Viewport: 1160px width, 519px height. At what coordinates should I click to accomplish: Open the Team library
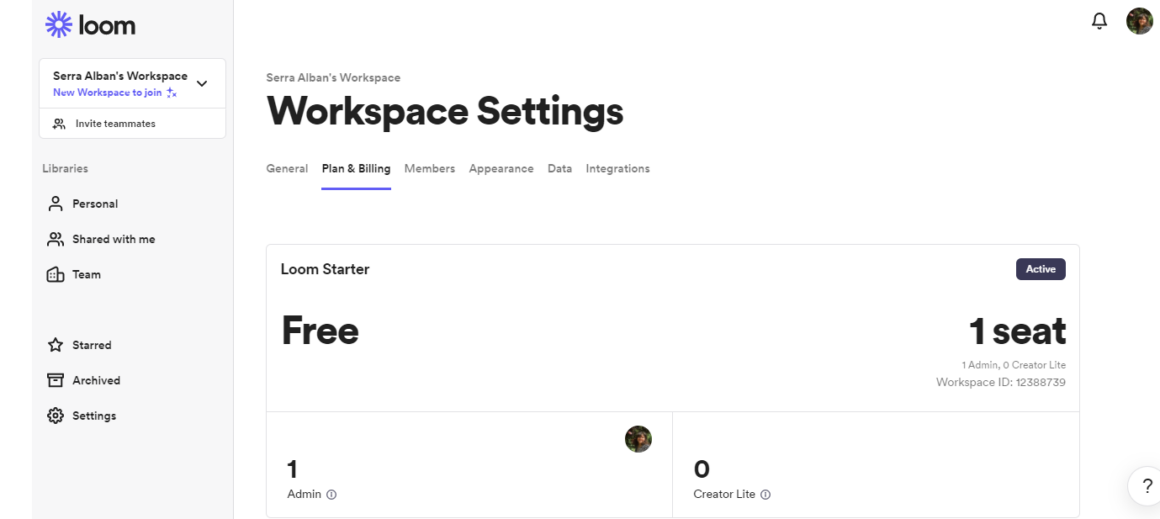tap(86, 274)
